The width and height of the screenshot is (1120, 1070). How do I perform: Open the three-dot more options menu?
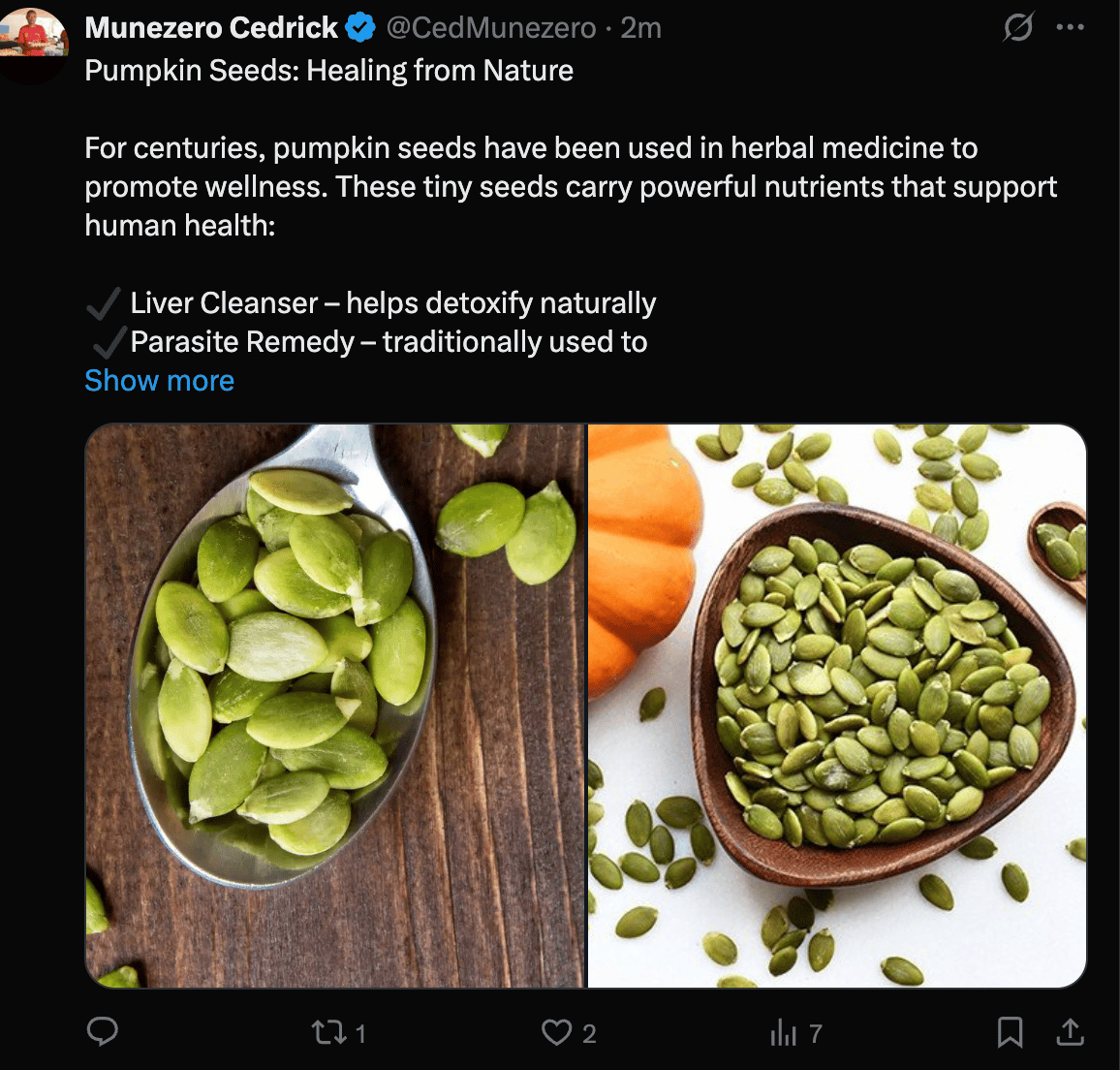[x=1070, y=27]
